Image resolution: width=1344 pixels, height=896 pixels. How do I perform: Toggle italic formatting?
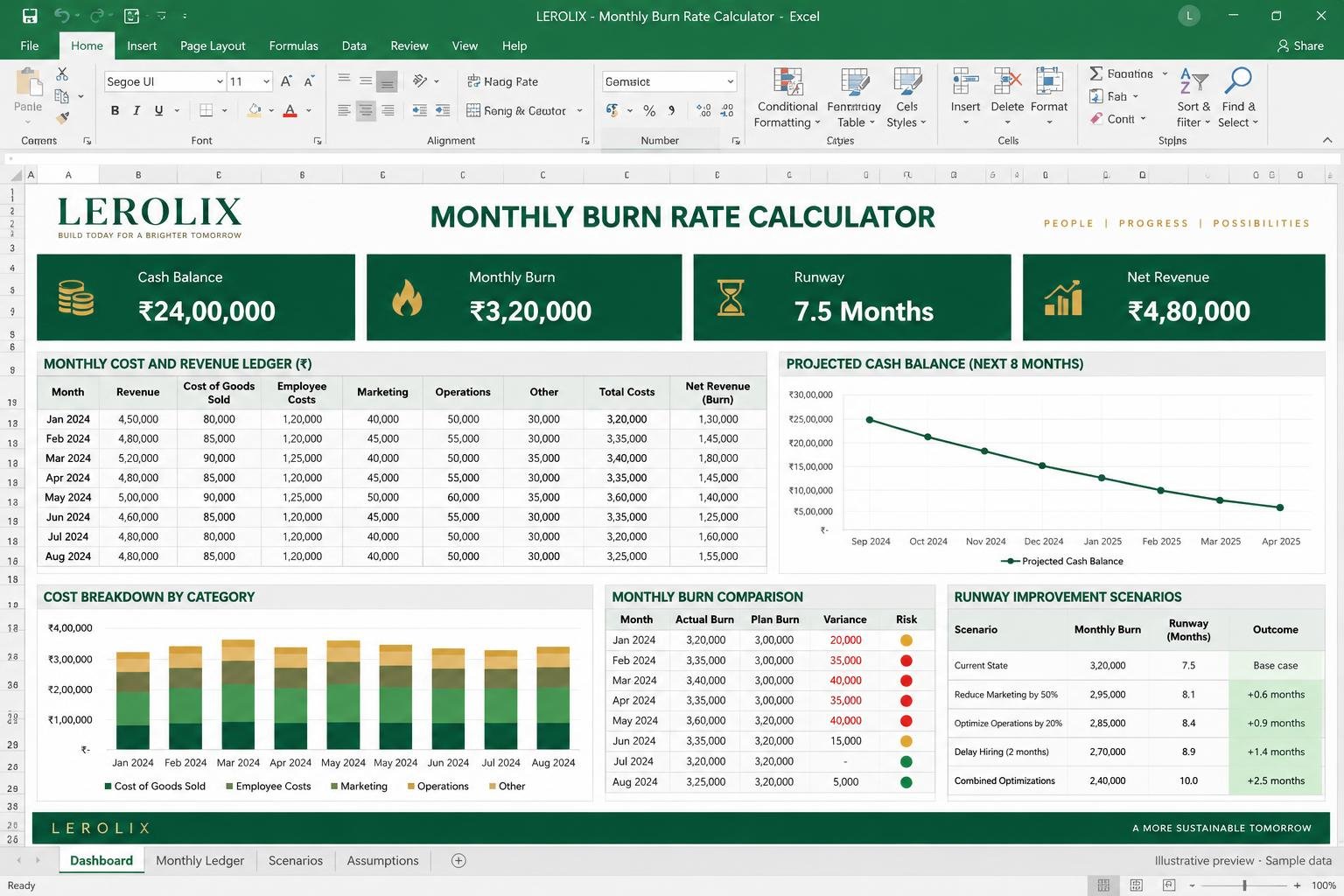coord(136,110)
